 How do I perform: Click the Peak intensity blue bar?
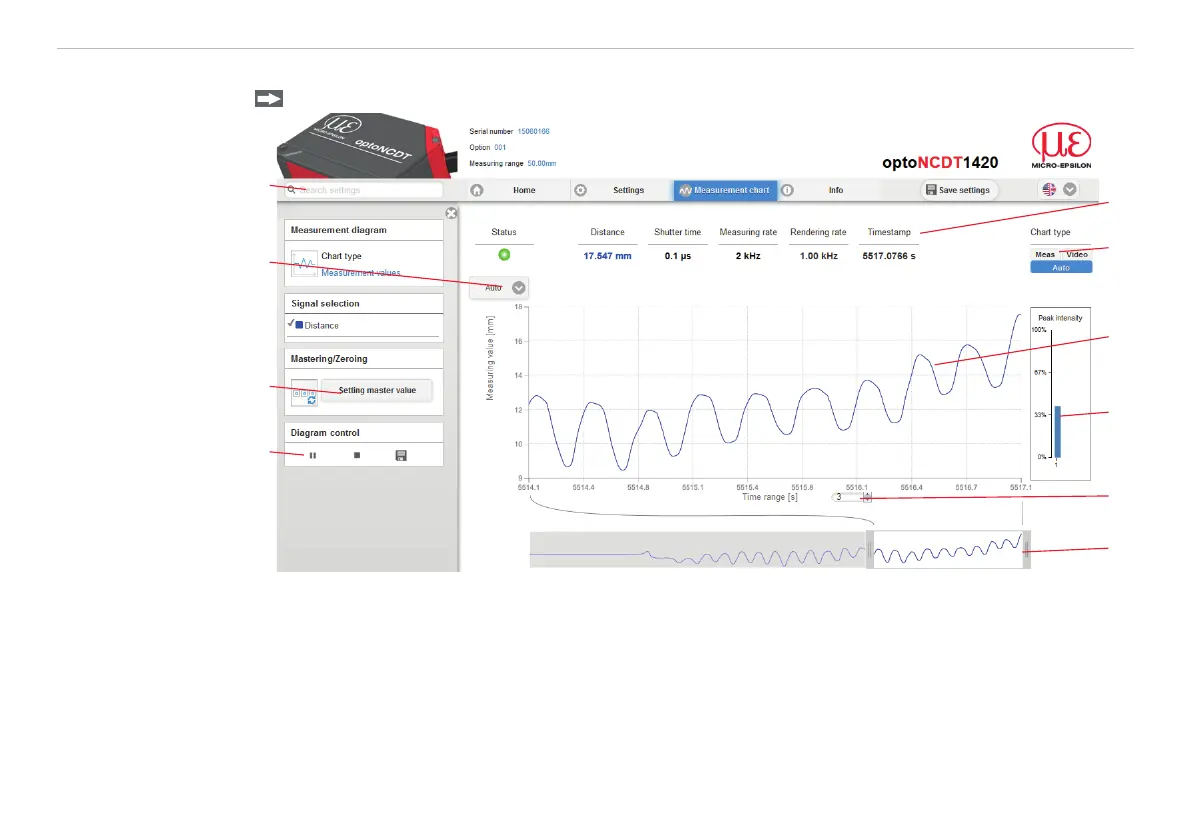(1057, 432)
